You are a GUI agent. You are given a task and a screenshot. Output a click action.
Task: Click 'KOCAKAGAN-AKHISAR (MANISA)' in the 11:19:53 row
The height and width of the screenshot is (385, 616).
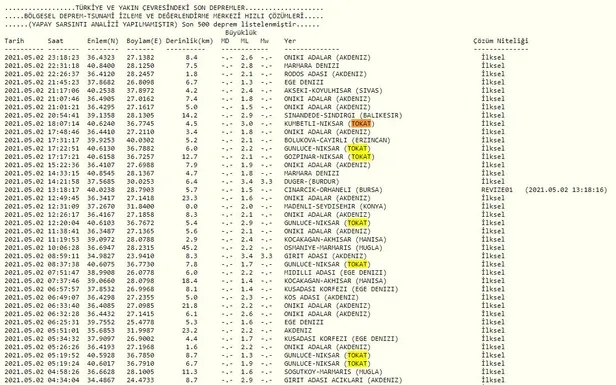(x=335, y=239)
